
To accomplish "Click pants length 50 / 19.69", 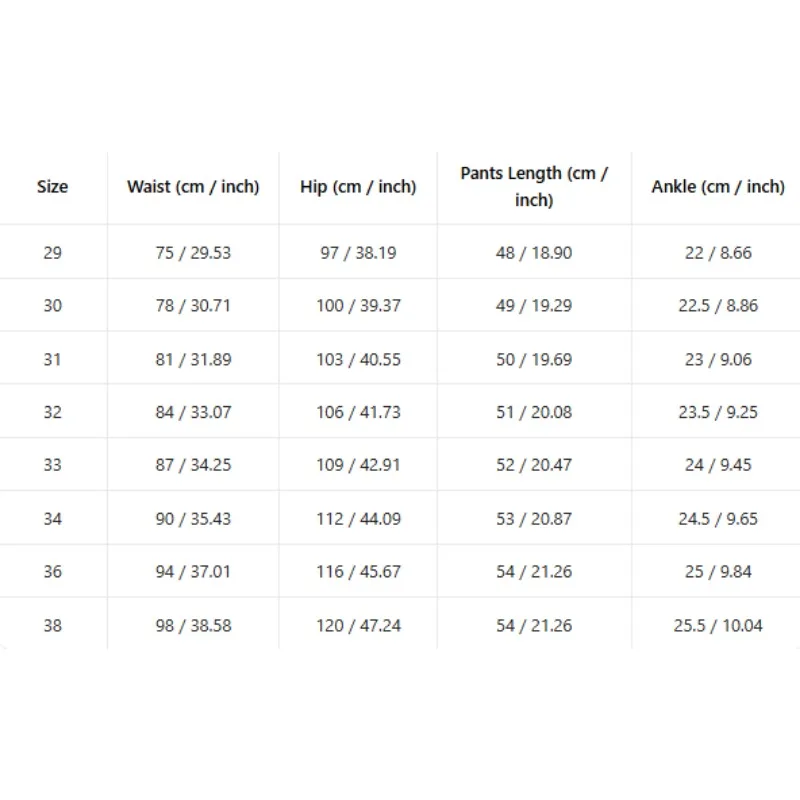I will click(x=534, y=359).
